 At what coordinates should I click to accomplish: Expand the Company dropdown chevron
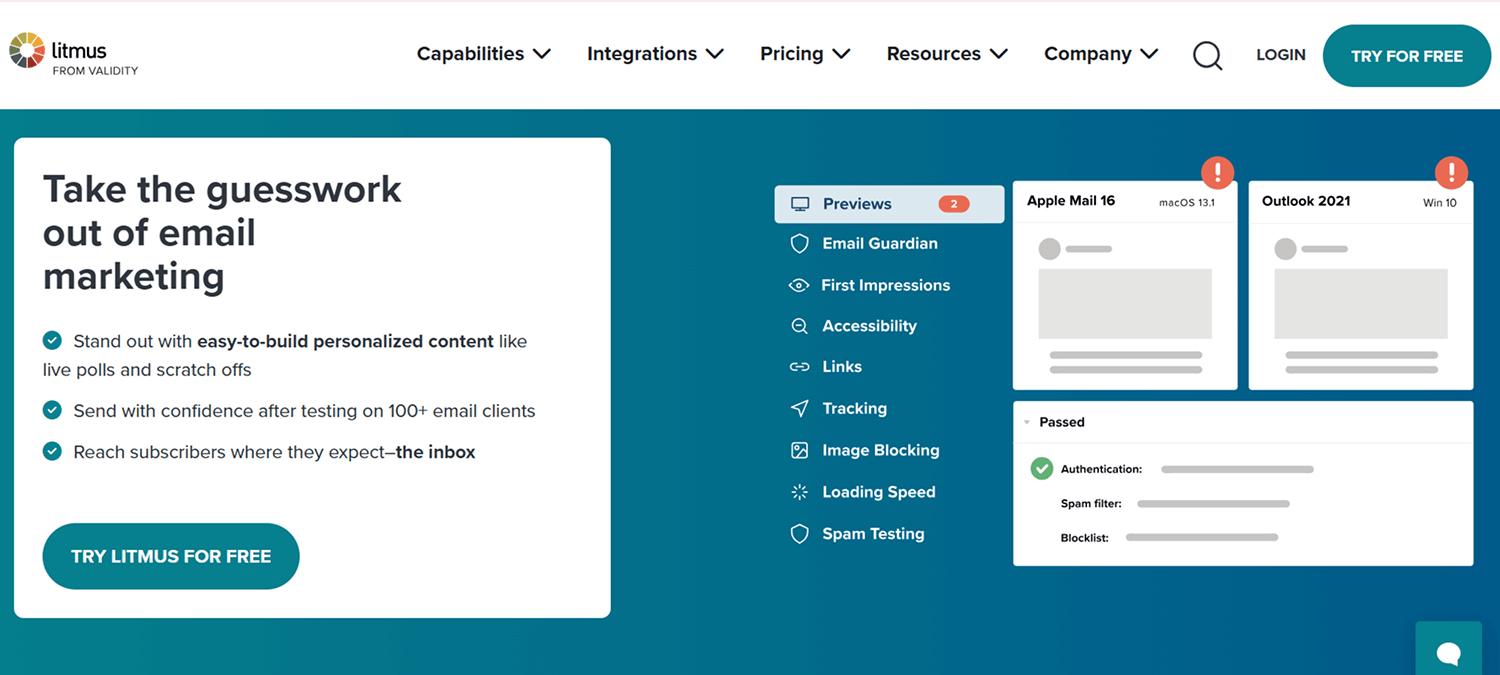coord(1149,54)
